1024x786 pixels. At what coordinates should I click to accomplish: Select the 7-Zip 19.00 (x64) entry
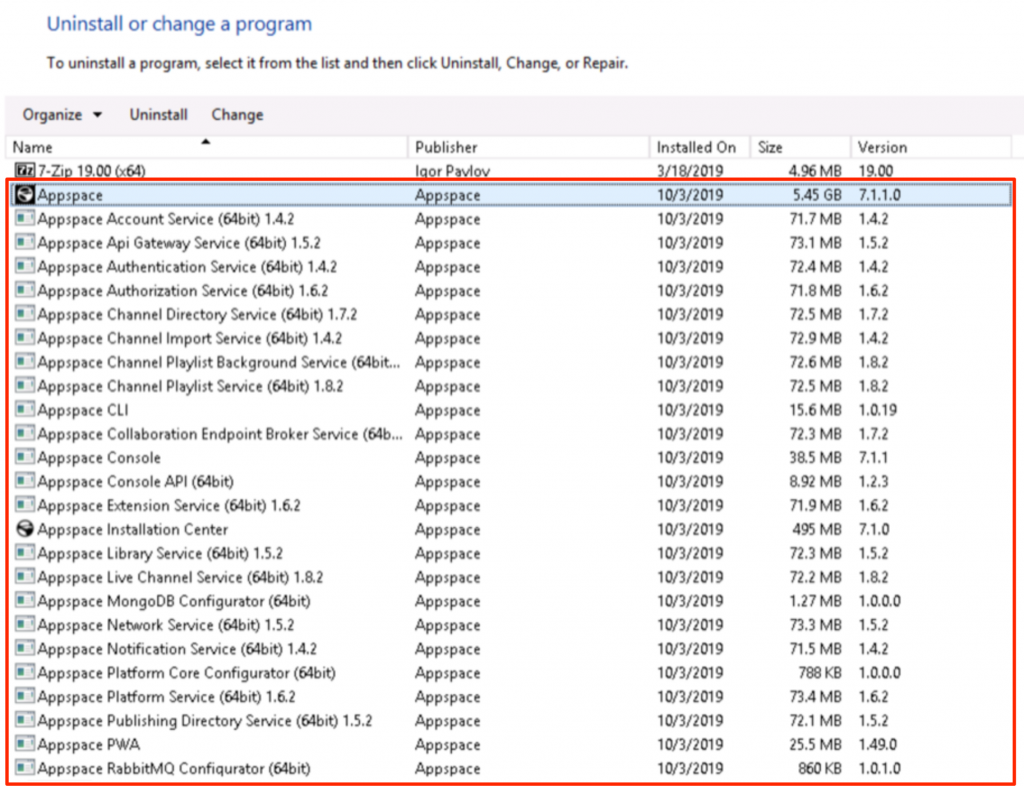pos(91,171)
